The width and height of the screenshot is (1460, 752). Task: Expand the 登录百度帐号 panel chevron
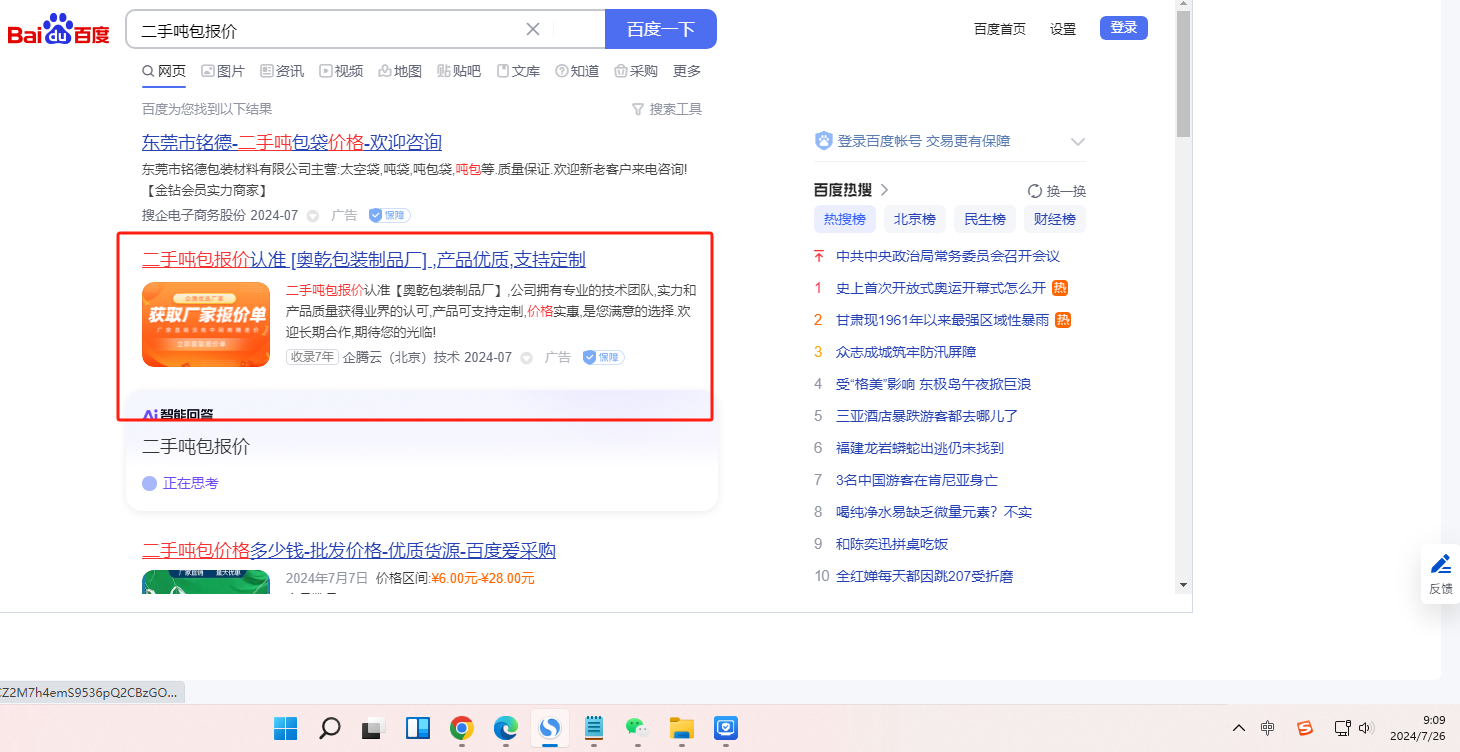(1077, 141)
